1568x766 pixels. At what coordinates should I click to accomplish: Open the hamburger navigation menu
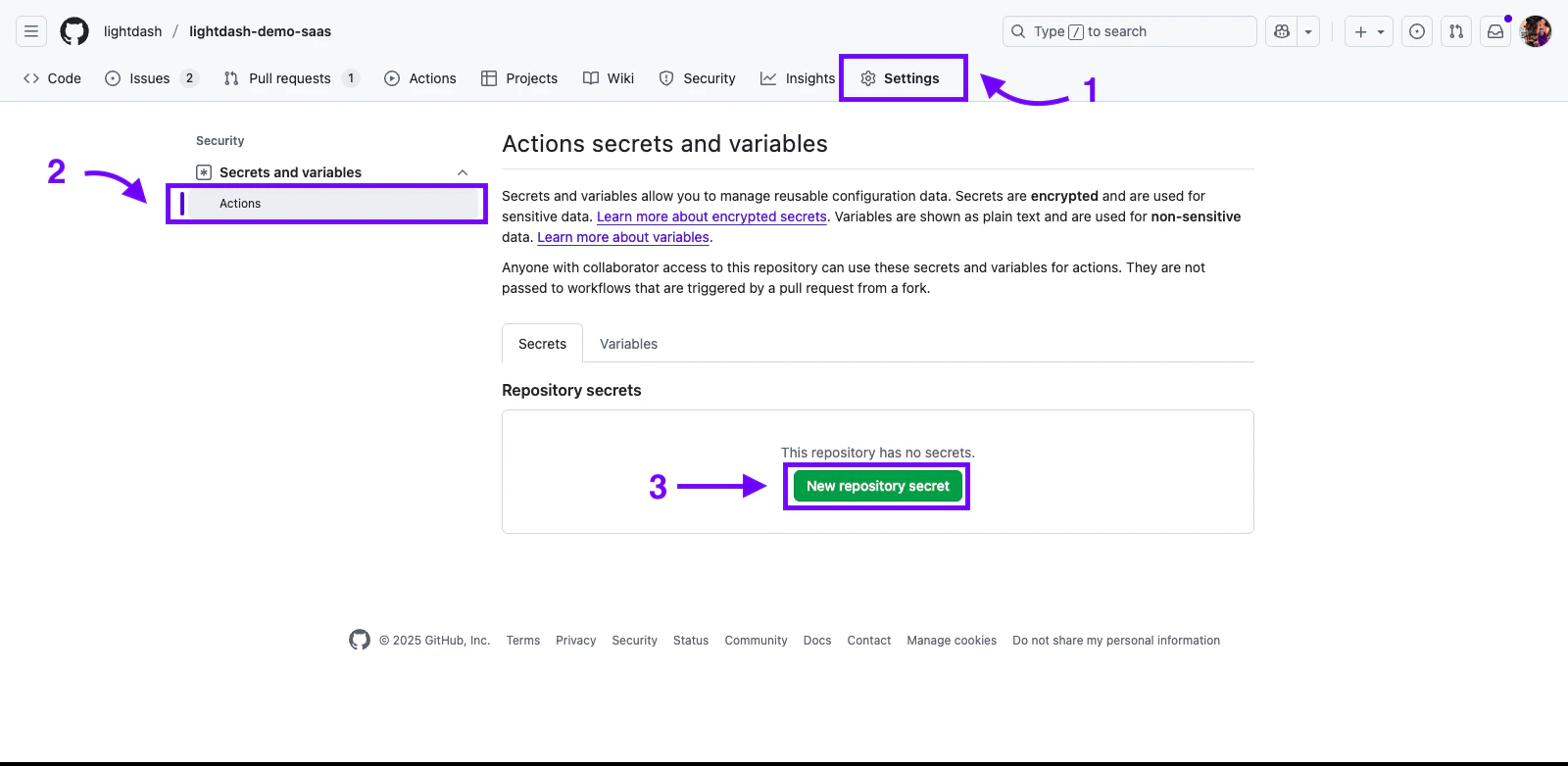point(31,31)
